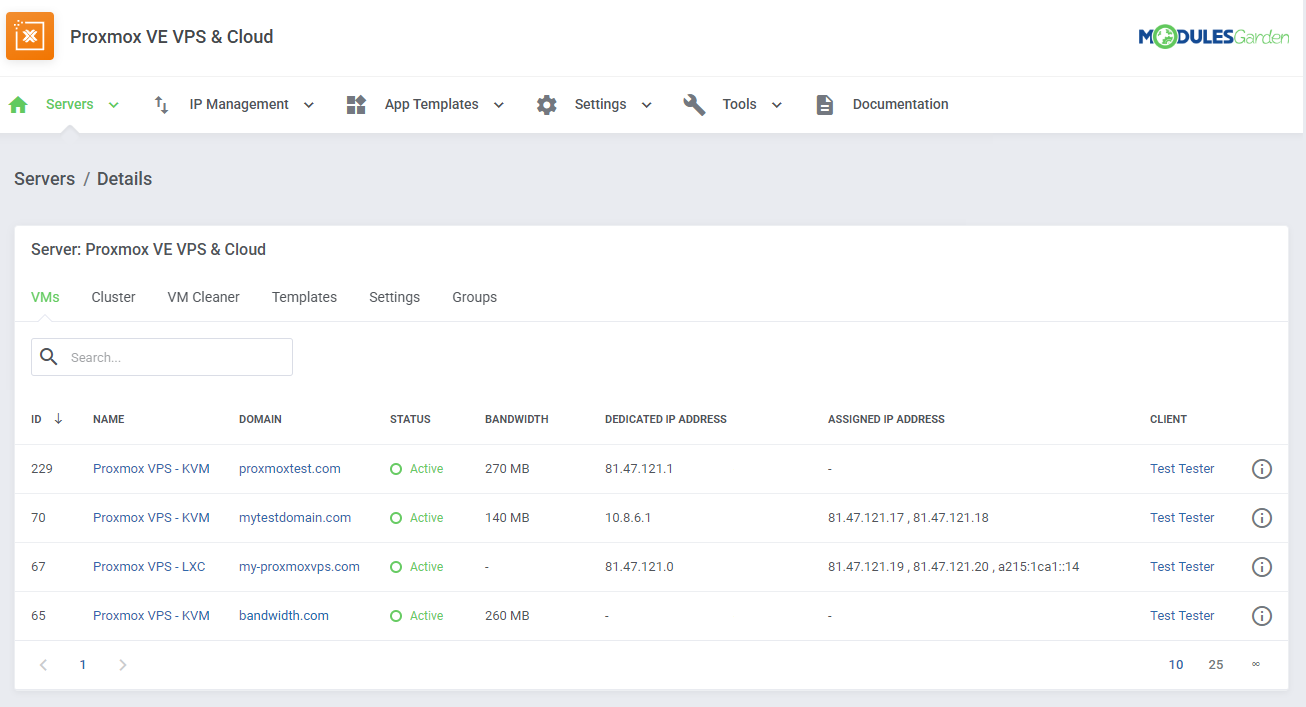Go to previous page arrow
The height and width of the screenshot is (707, 1306).
point(43,665)
